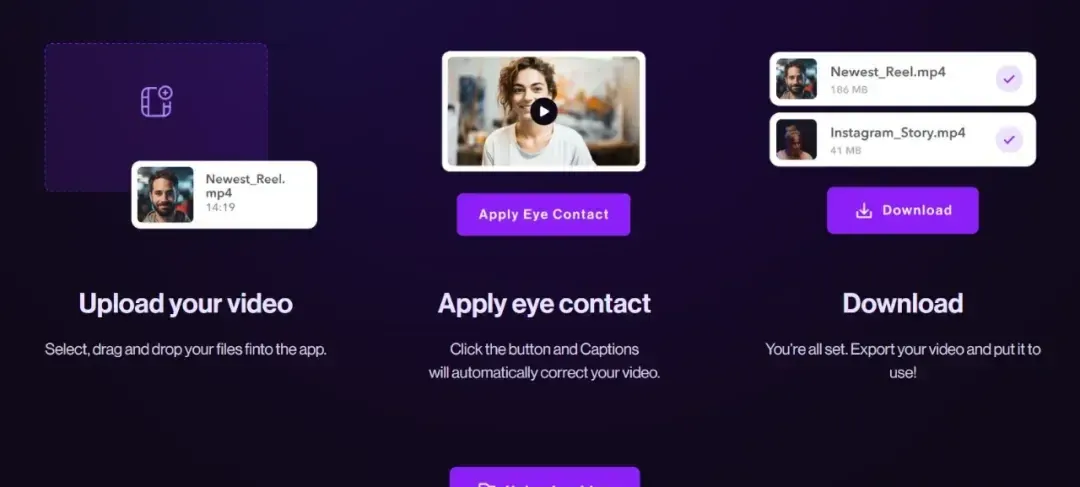Click the dashed upload drop zone
This screenshot has width=1080, height=487.
(x=156, y=117)
